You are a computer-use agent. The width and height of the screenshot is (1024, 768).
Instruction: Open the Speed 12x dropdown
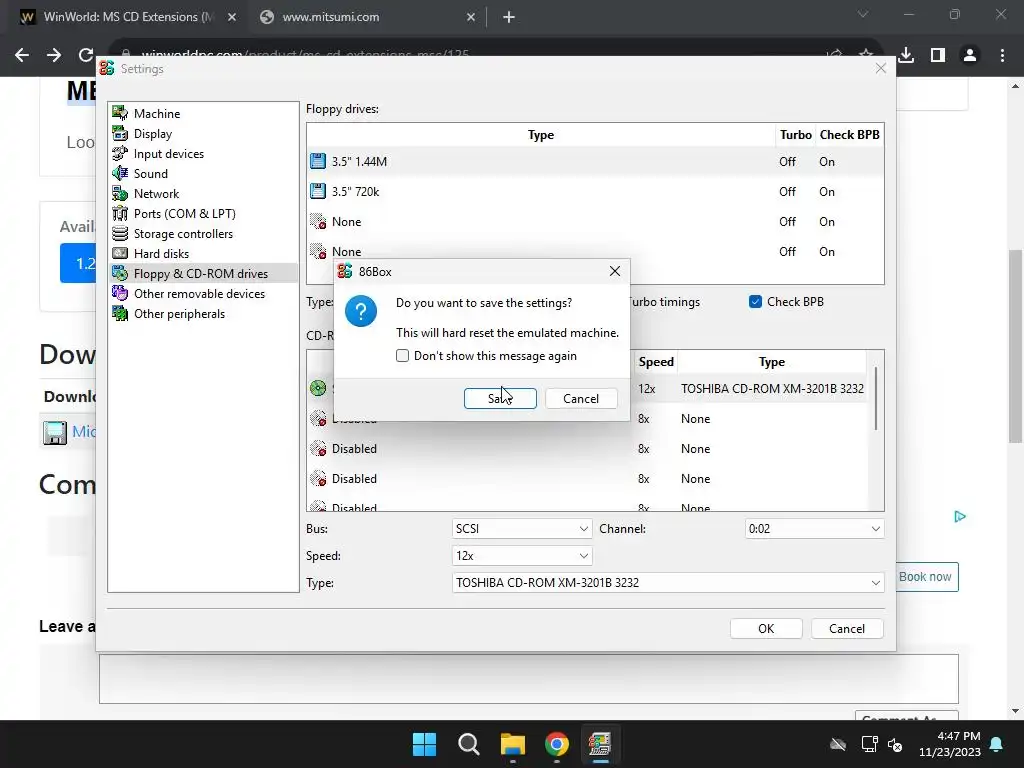(x=522, y=556)
